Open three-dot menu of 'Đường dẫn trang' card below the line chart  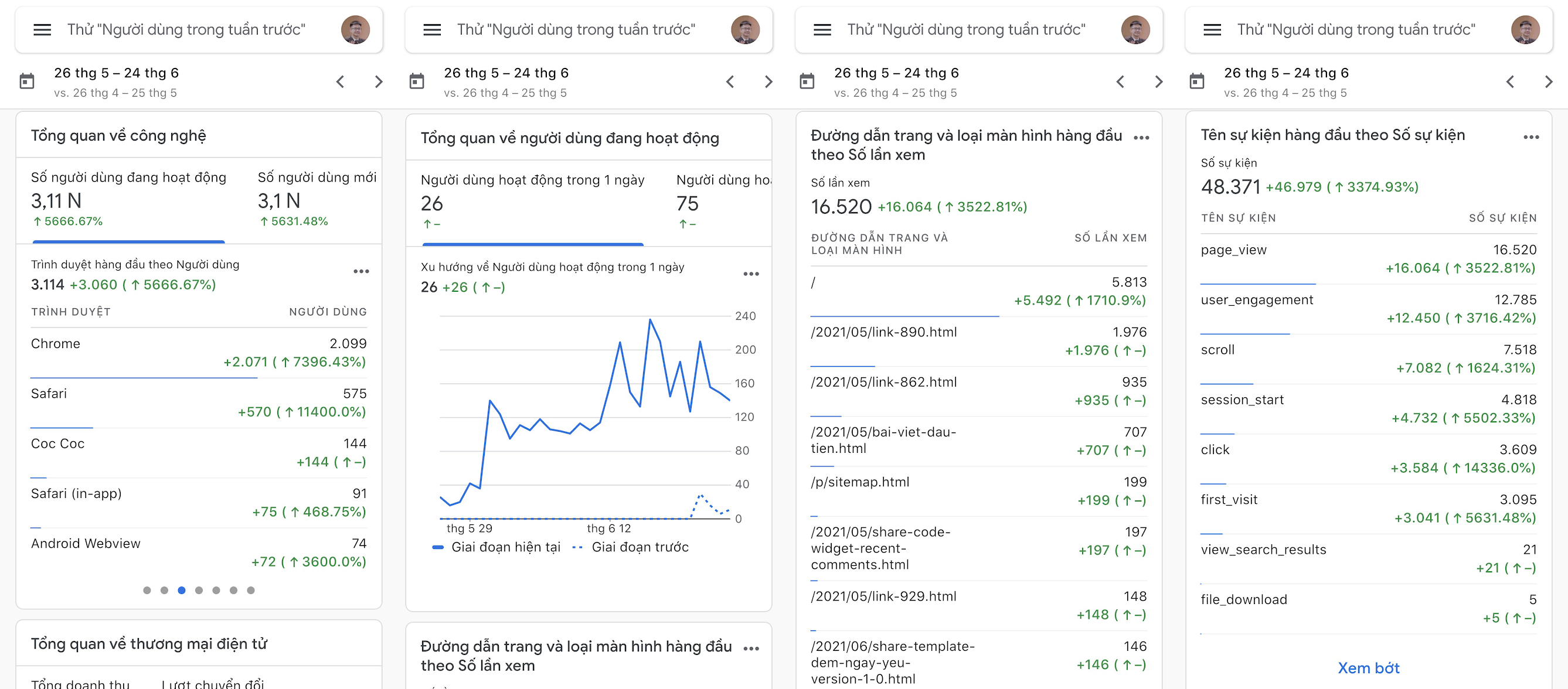(x=751, y=649)
